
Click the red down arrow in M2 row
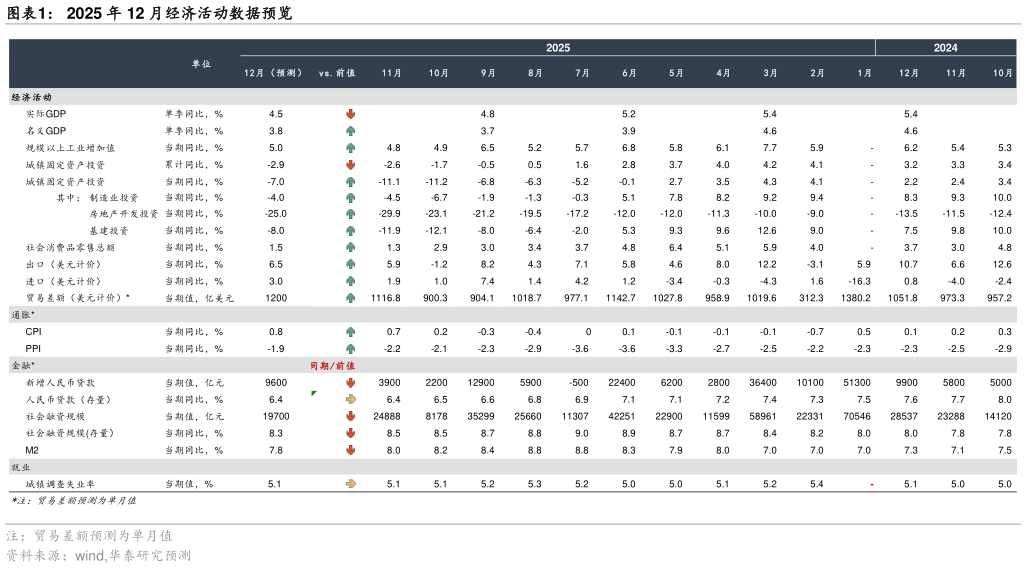point(350,451)
